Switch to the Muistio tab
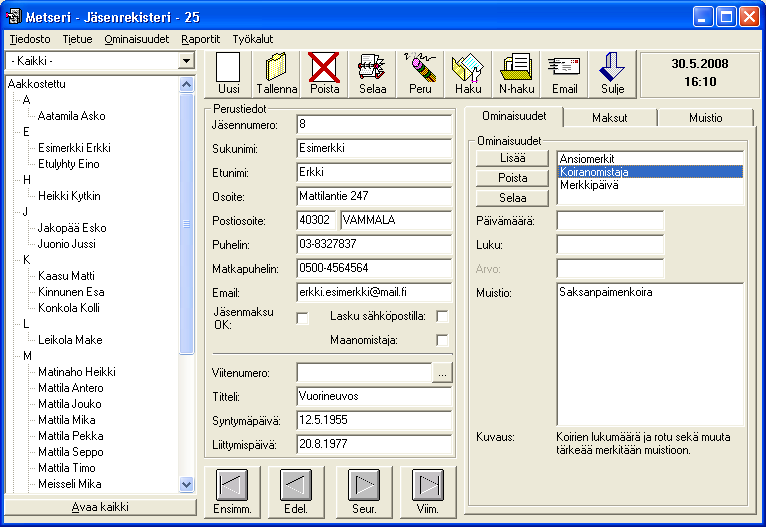Viewport: 766px width, 527px height. [x=705, y=118]
